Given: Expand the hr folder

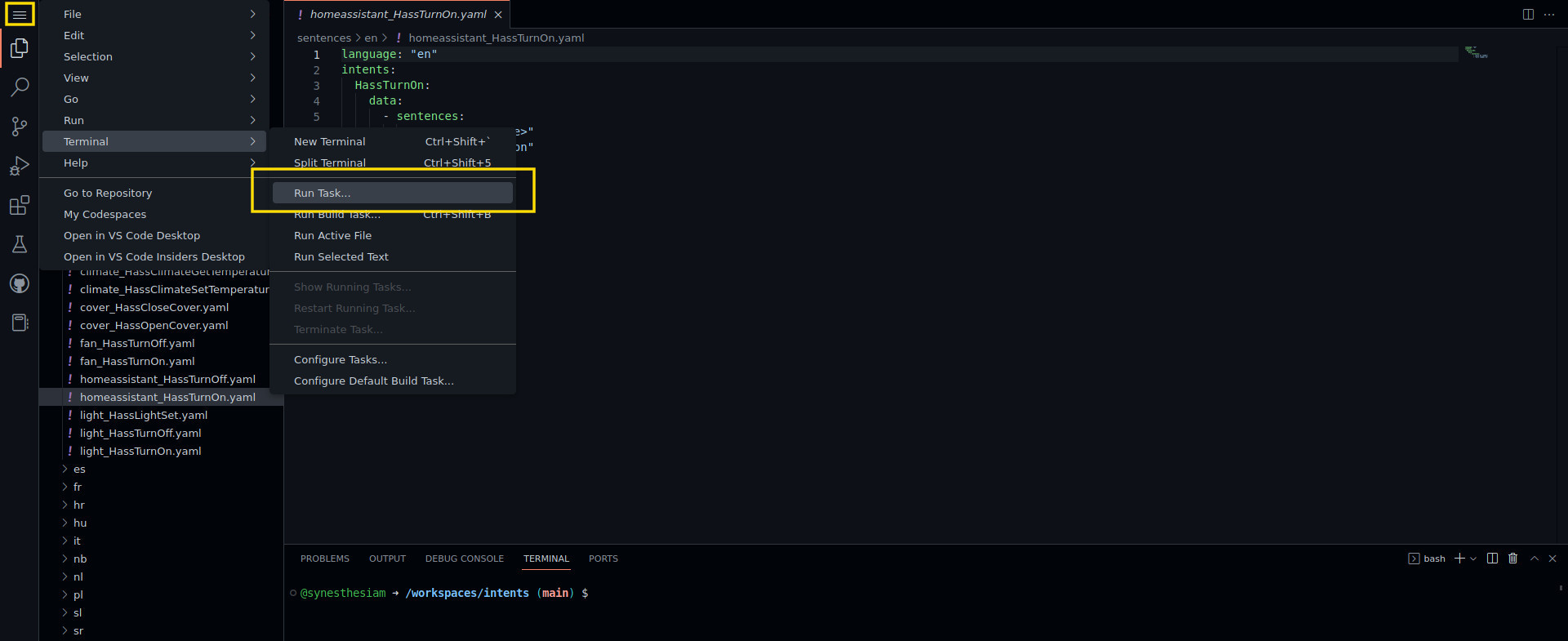Looking at the screenshot, I should (161, 505).
